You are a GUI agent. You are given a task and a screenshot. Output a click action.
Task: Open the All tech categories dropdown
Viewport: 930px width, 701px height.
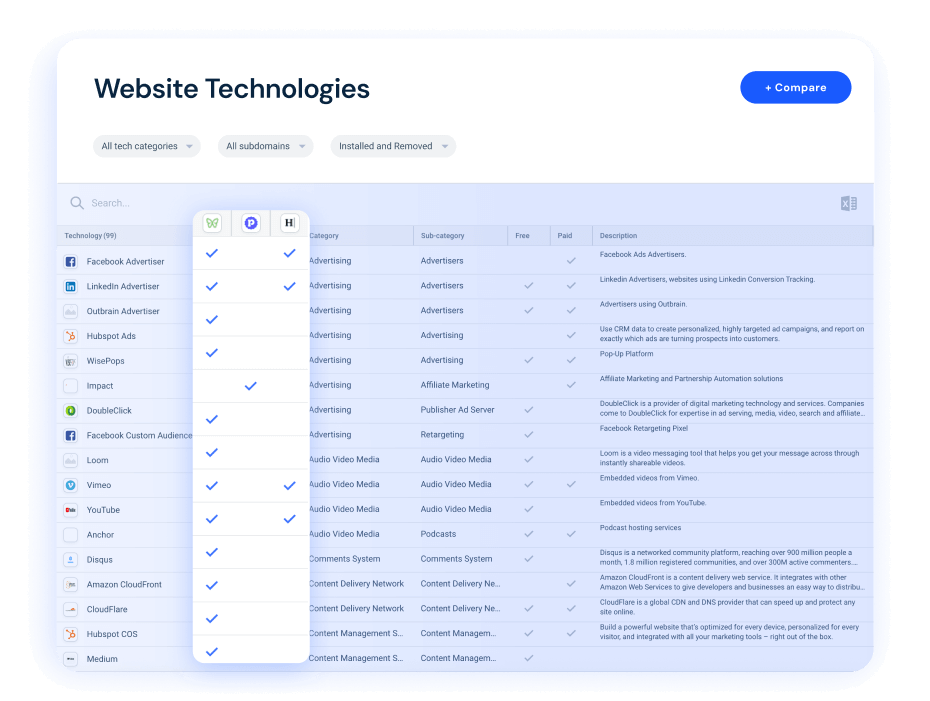146,146
